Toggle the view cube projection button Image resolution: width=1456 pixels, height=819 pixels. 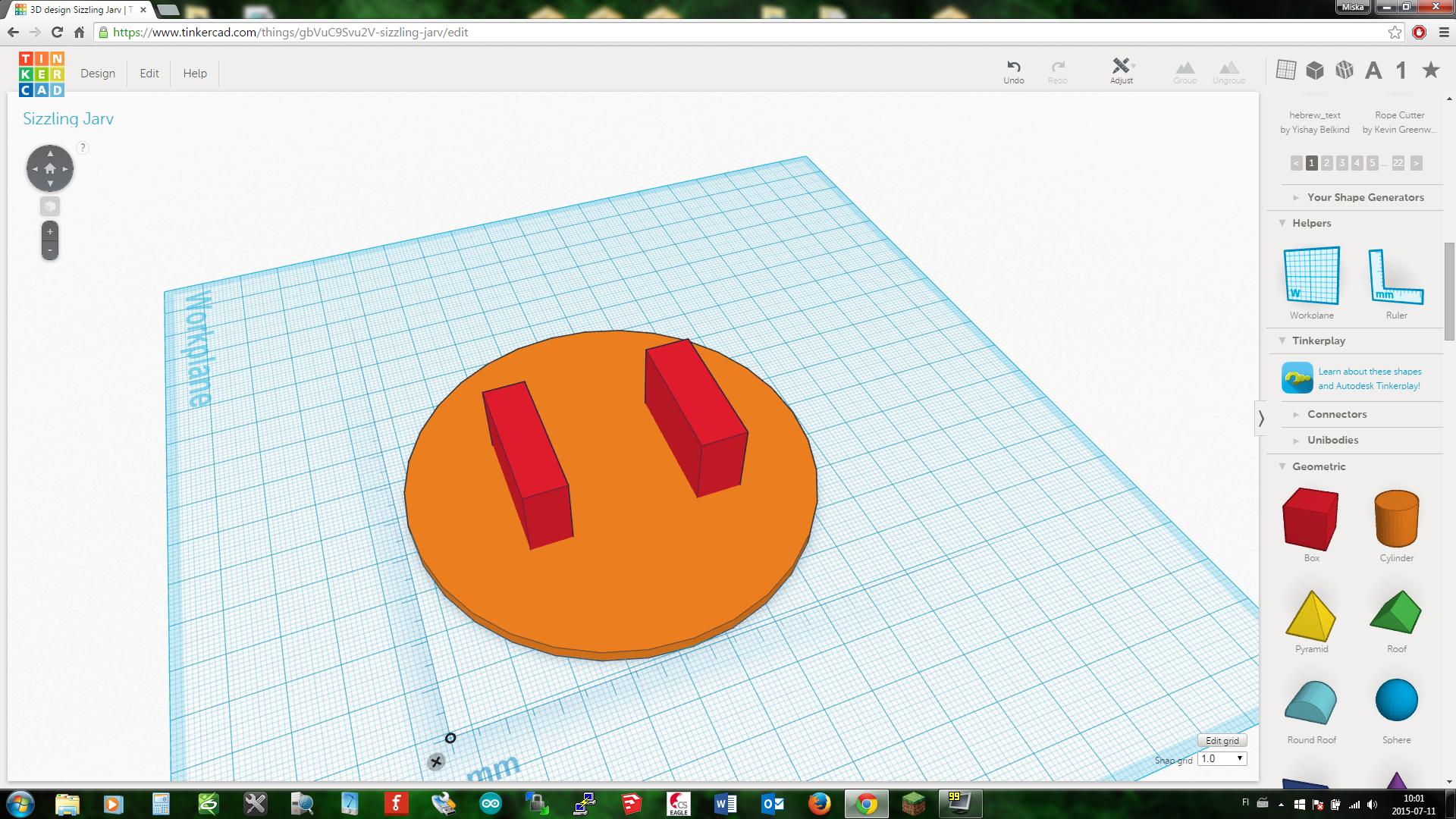pyautogui.click(x=50, y=206)
